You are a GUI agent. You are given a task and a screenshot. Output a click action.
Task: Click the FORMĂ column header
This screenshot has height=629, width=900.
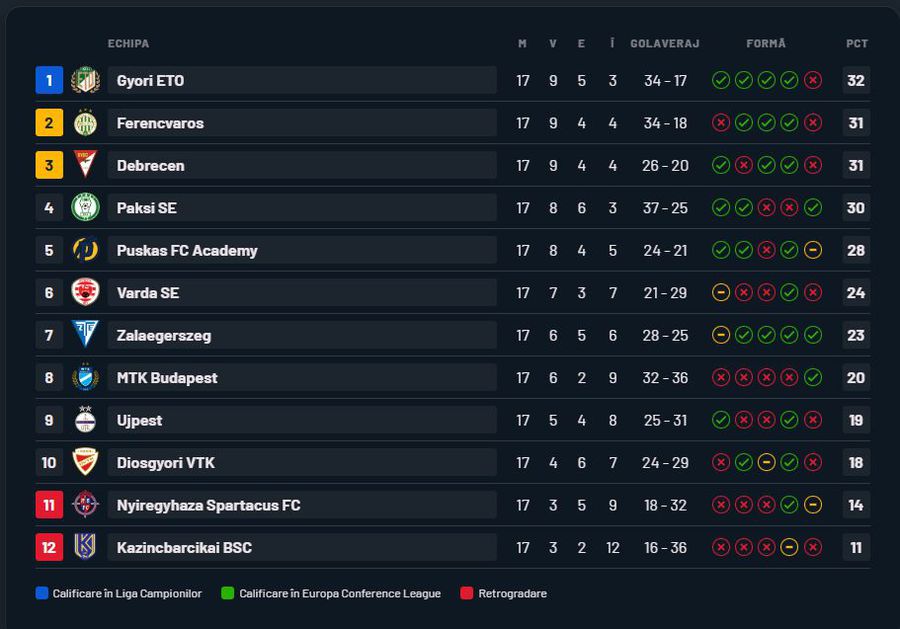pyautogui.click(x=766, y=44)
